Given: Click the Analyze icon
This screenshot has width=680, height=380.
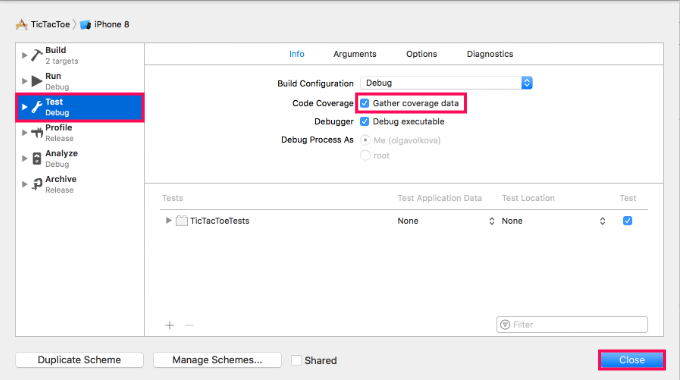Looking at the screenshot, I should [x=37, y=158].
